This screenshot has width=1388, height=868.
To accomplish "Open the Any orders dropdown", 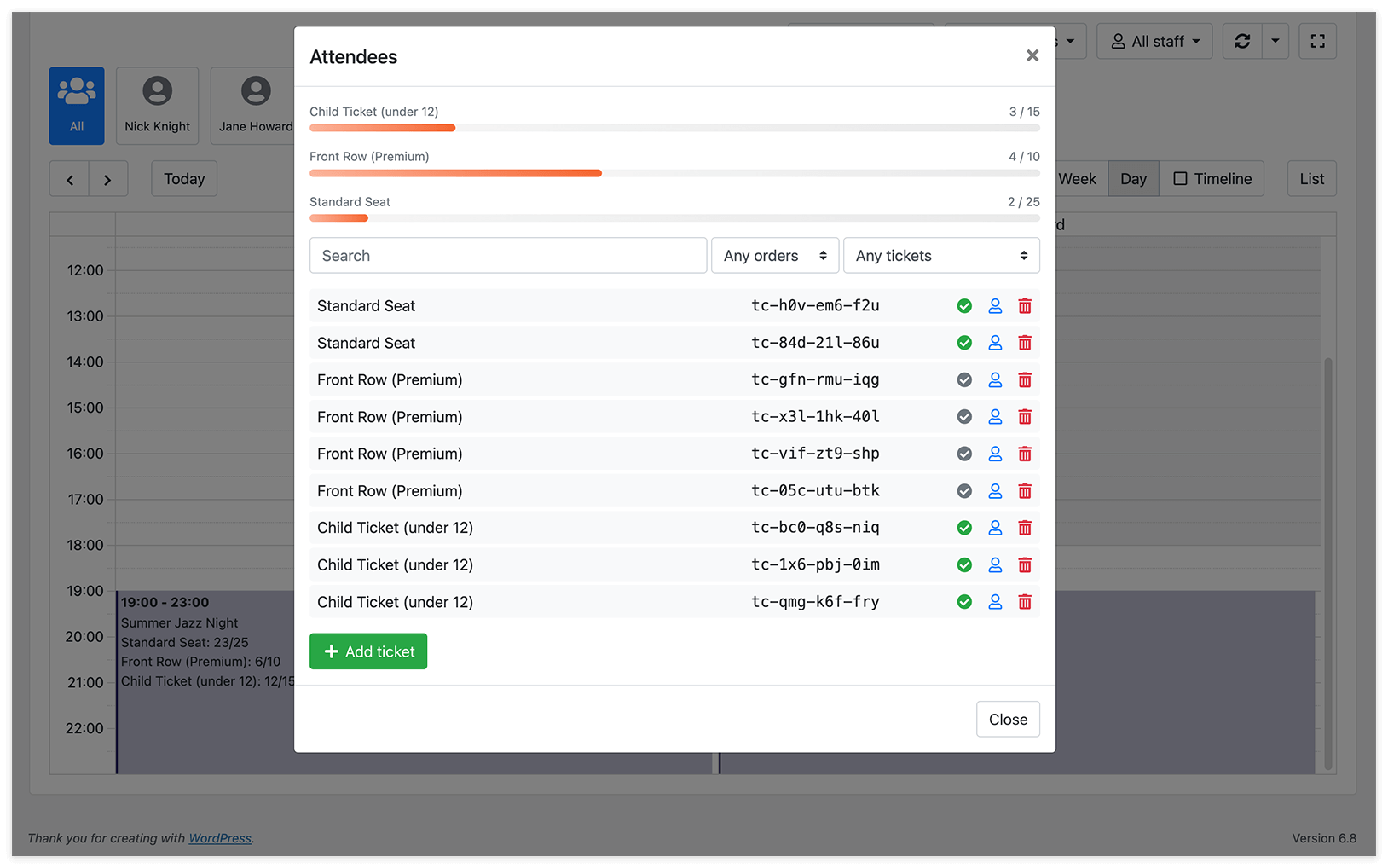I will pyautogui.click(x=775, y=256).
